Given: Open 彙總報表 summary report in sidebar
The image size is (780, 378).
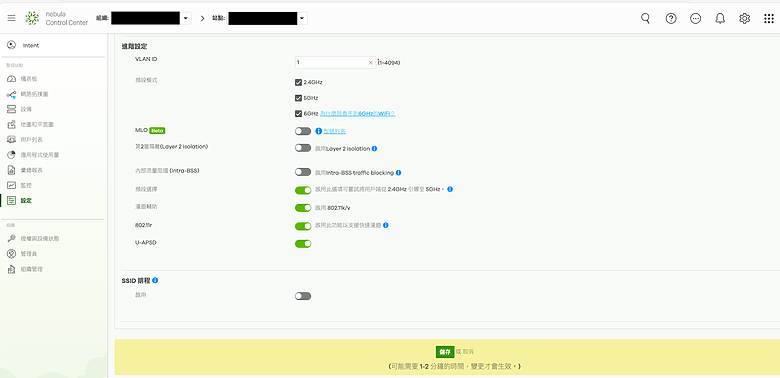Looking at the screenshot, I should click(32, 170).
